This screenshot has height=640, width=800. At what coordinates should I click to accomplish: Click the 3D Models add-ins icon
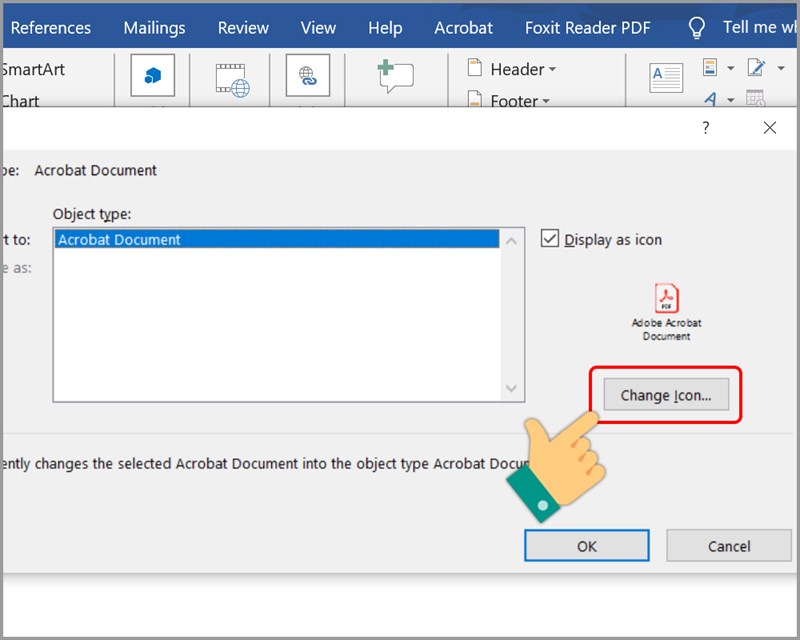pyautogui.click(x=152, y=76)
